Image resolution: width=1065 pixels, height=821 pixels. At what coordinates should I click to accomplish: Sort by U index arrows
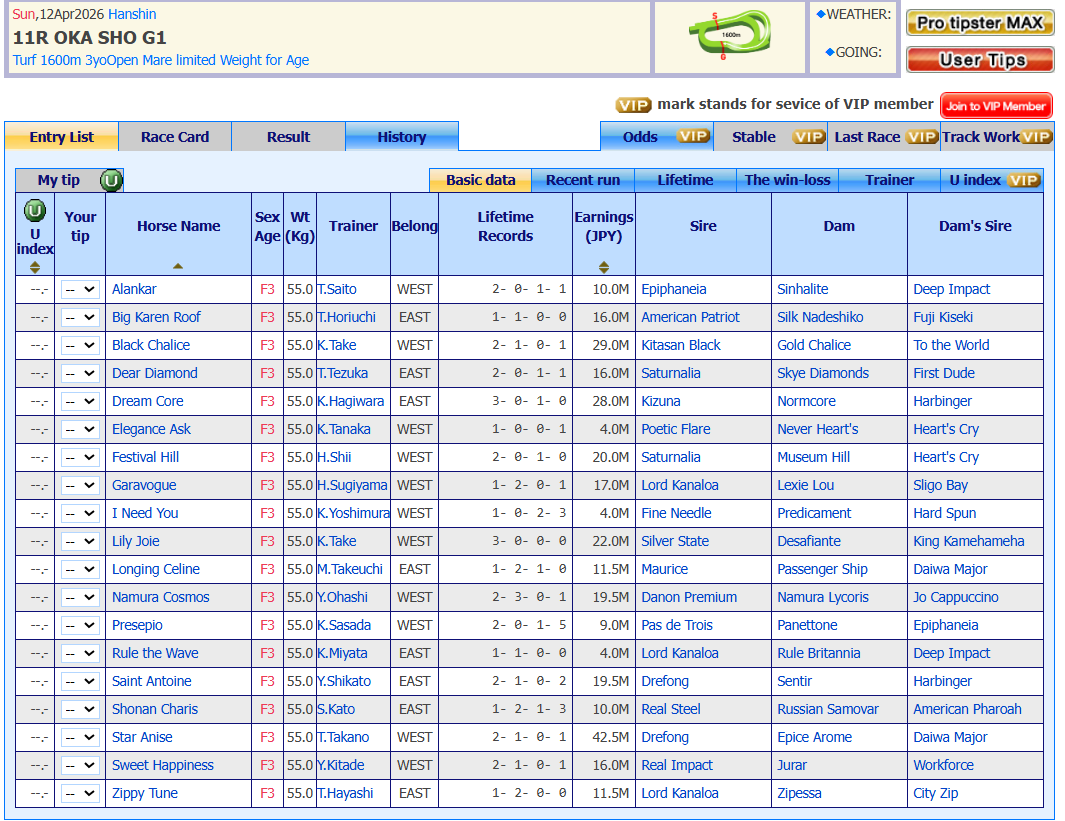(x=35, y=268)
